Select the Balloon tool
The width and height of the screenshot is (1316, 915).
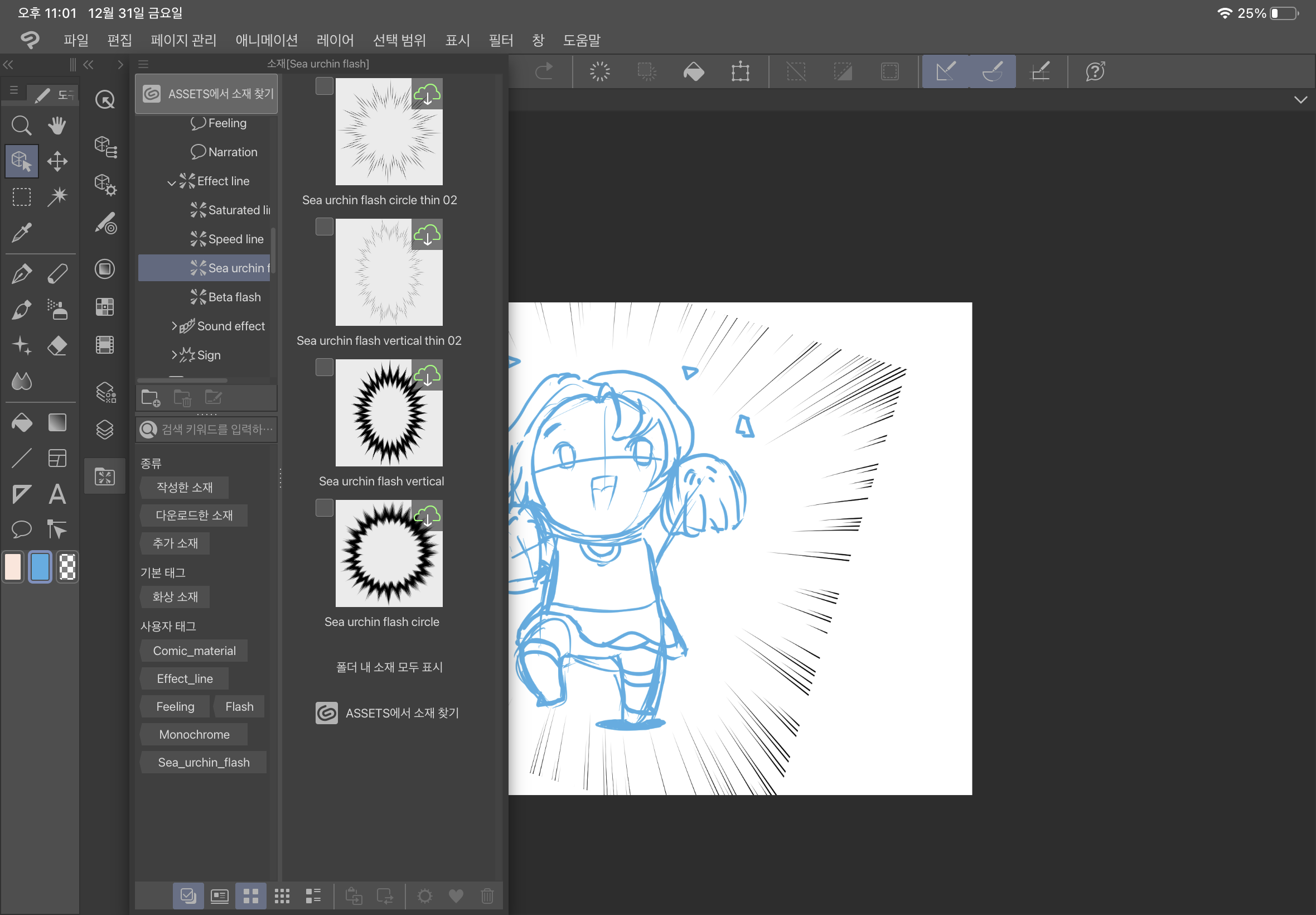[x=21, y=528]
